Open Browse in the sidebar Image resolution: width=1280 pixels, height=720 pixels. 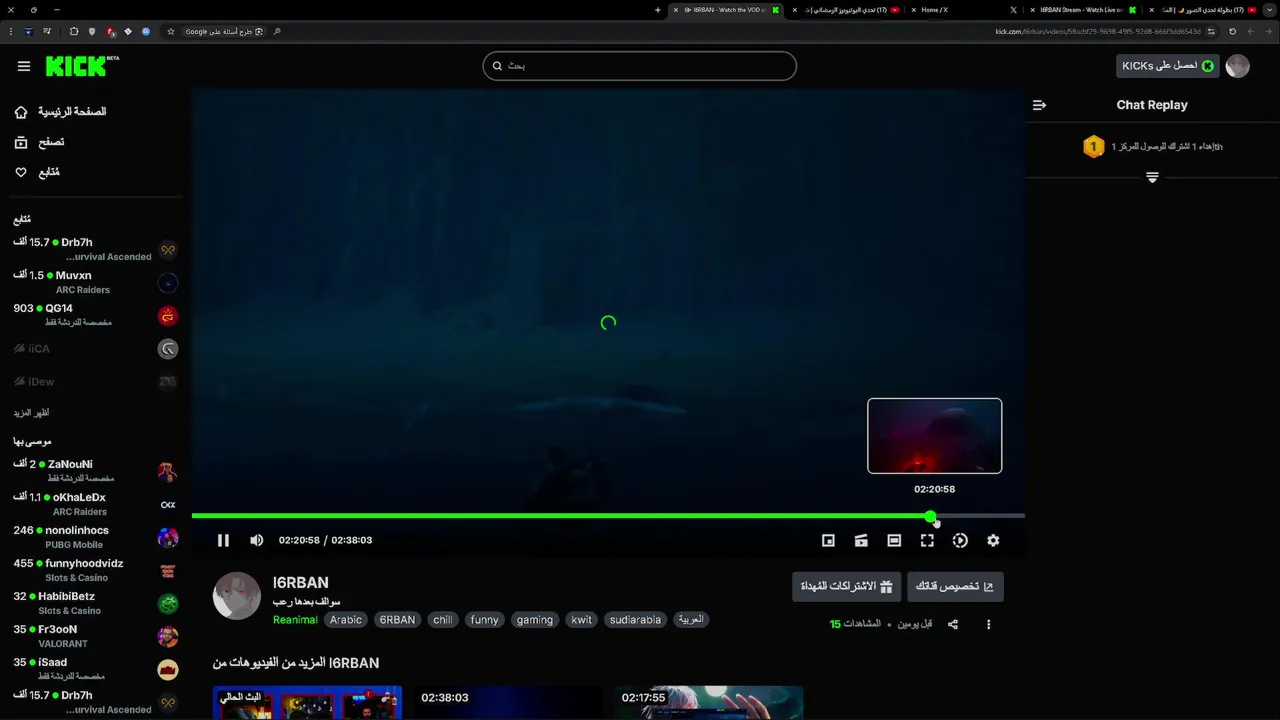tap(40, 142)
